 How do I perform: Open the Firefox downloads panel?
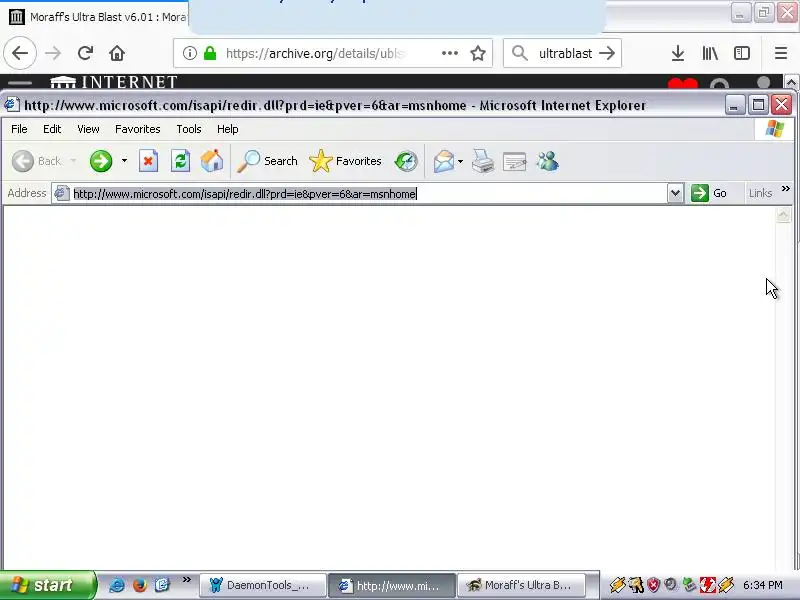pyautogui.click(x=678, y=53)
